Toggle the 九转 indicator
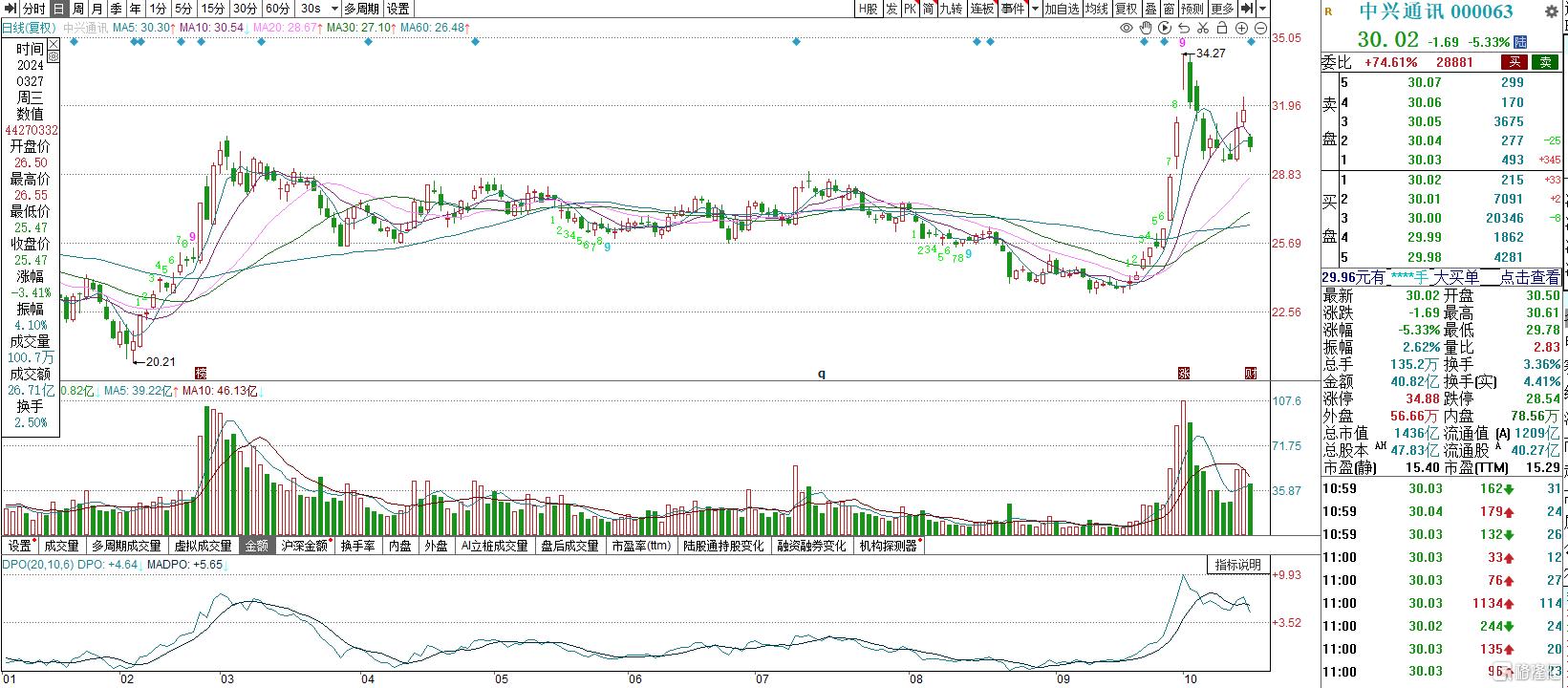Viewport: 1568px width, 688px height. [951, 9]
